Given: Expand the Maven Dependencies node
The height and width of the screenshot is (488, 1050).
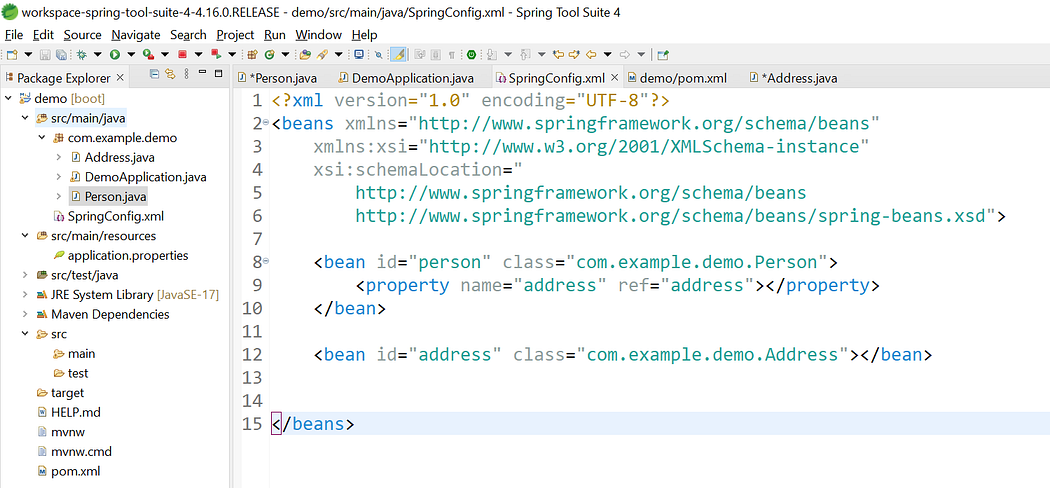Looking at the screenshot, I should pyautogui.click(x=25, y=314).
